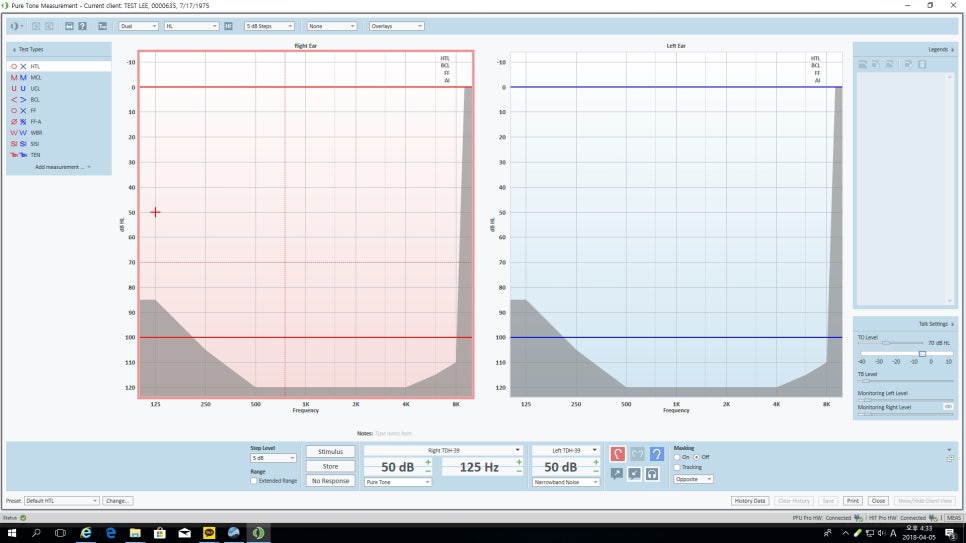Screen dimensions: 966x543
Task: Select the SISI test type
Action: (x=59, y=144)
